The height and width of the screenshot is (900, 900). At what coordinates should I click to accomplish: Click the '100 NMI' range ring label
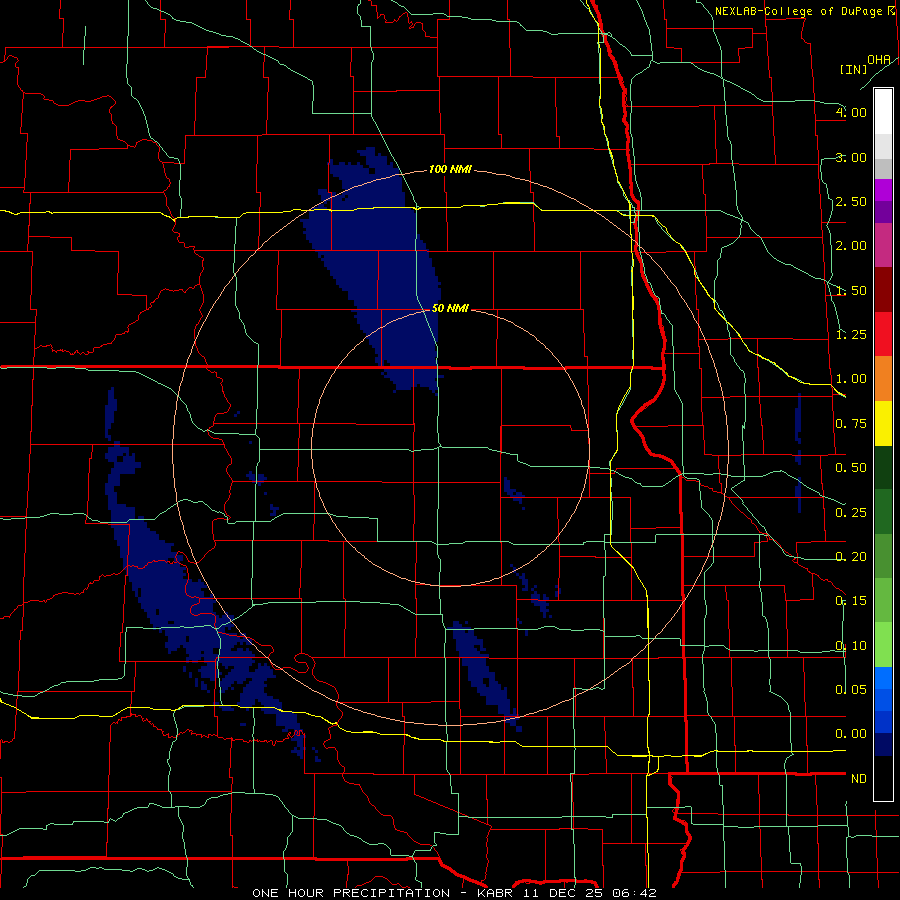click(450, 169)
